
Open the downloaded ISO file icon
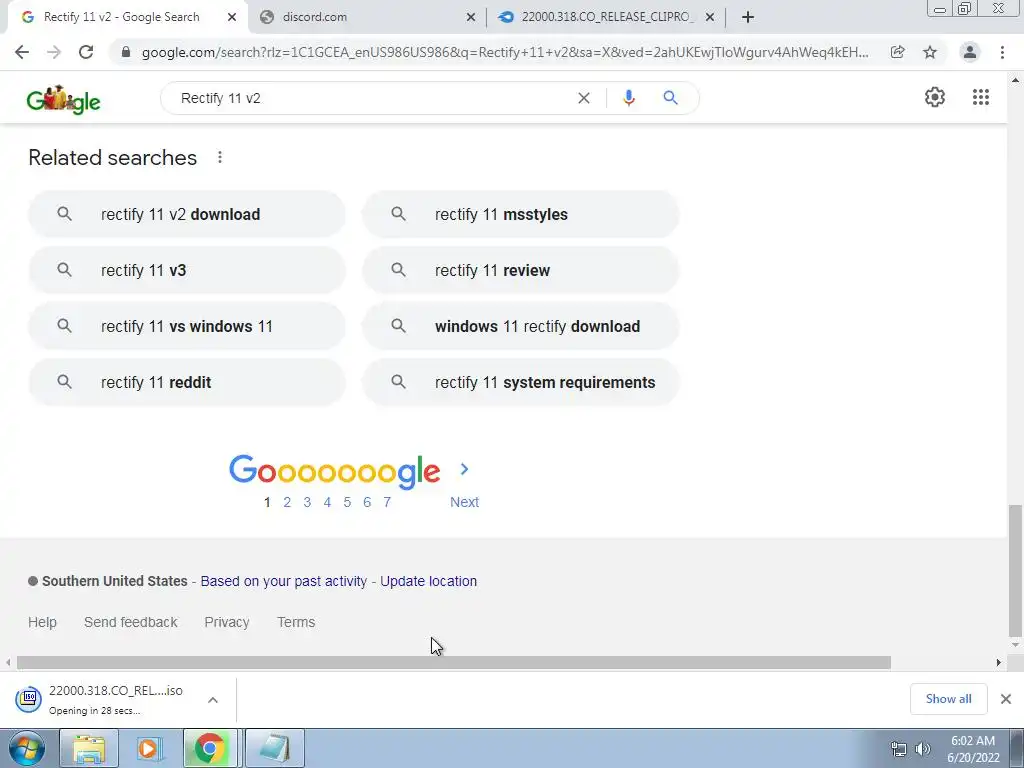(29, 699)
